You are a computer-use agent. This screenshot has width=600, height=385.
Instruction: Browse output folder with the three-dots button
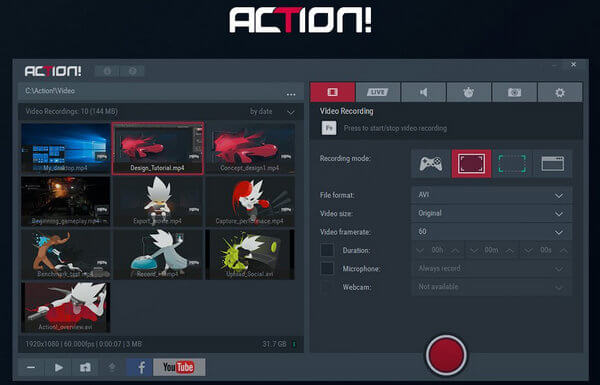291,94
